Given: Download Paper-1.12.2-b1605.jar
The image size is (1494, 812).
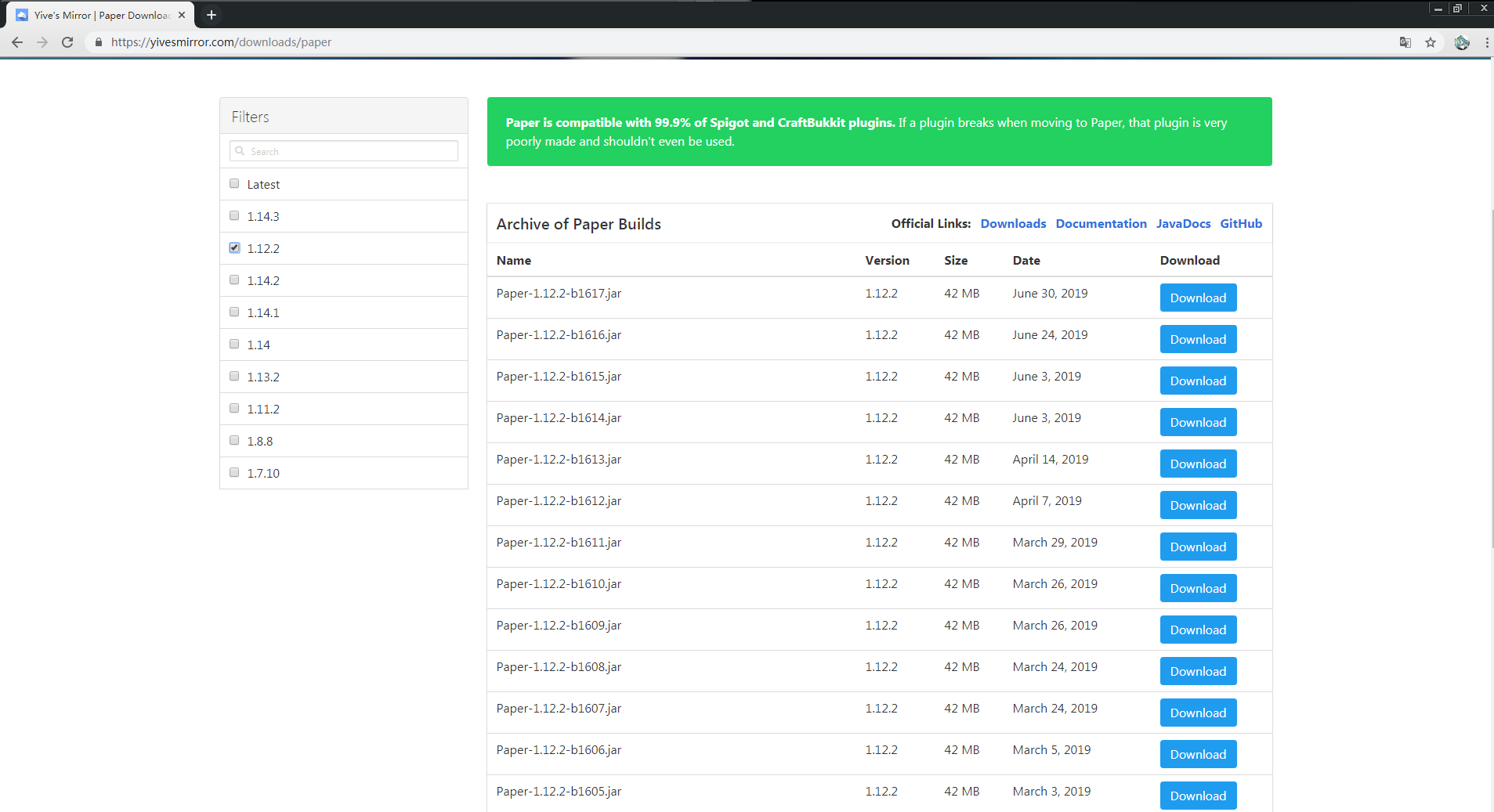Looking at the screenshot, I should pos(1198,796).
